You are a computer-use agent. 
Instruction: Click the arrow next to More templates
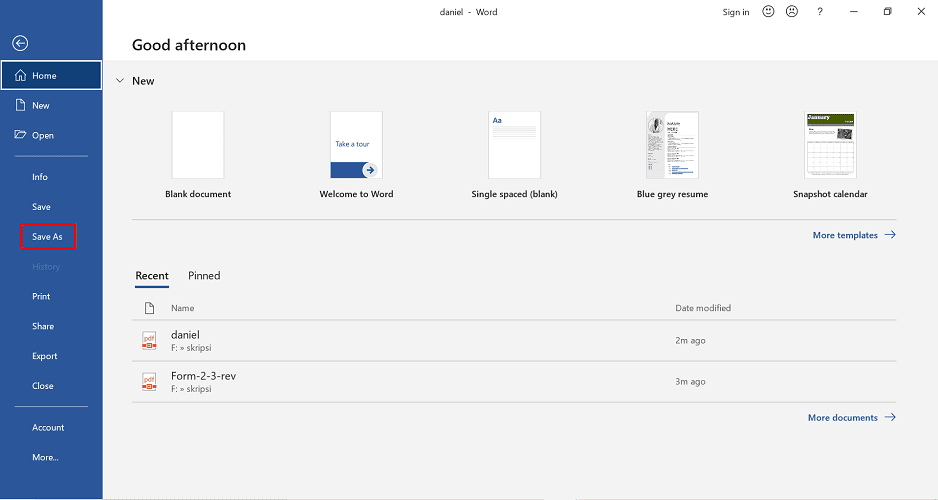(x=890, y=235)
